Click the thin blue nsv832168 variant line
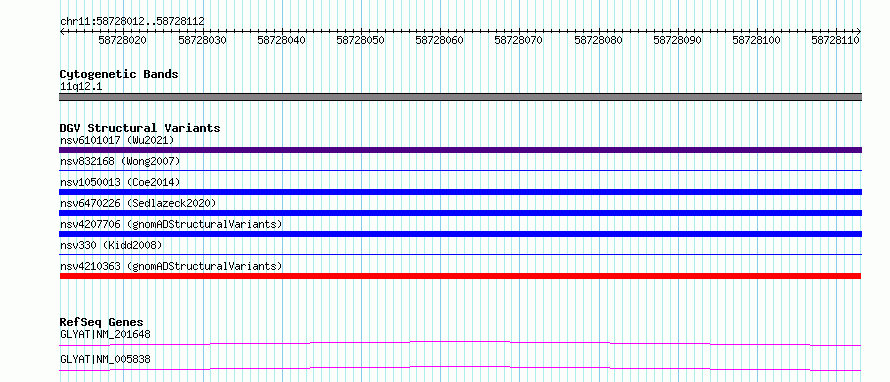Screen dimensions: 890x382 pos(460,170)
